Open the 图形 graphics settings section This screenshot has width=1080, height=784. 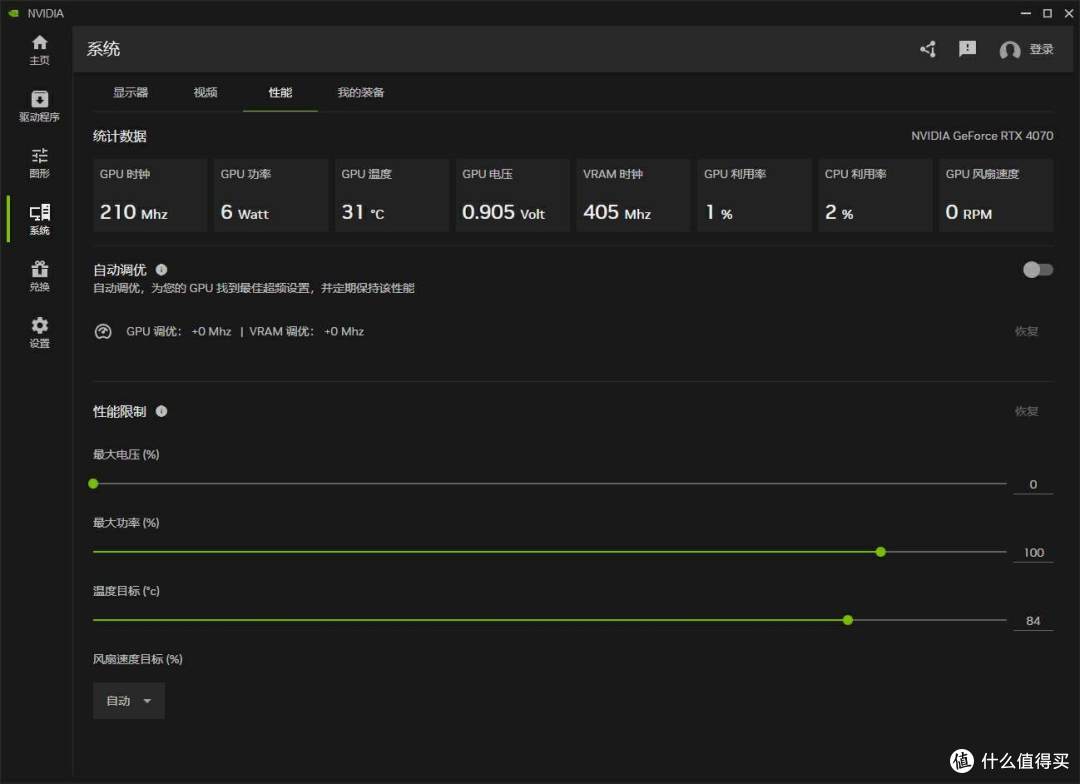[39, 163]
